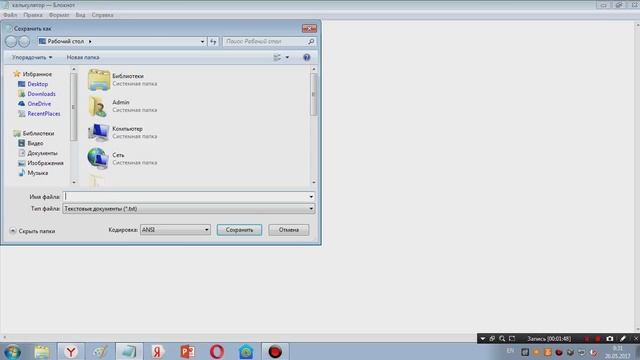Close the Сохранить как dialog
Screen dimensions: 640x360
[309, 29]
